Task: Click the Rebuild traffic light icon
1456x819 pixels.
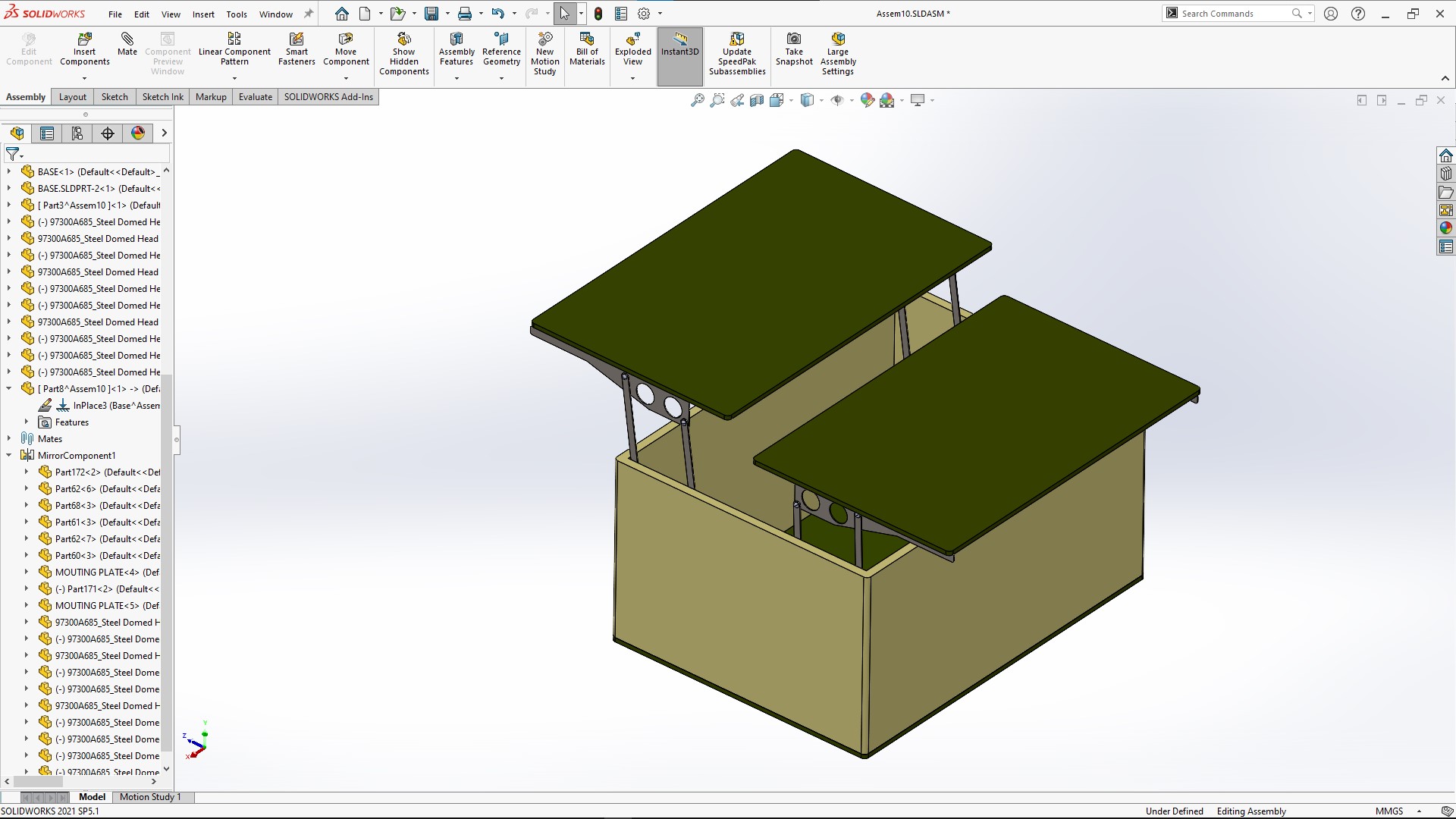Action: (598, 14)
